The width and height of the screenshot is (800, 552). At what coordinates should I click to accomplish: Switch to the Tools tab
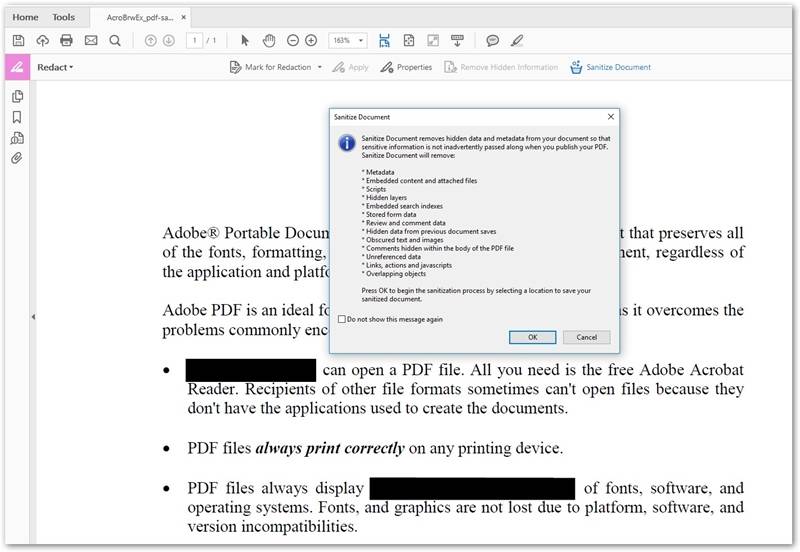(x=63, y=17)
